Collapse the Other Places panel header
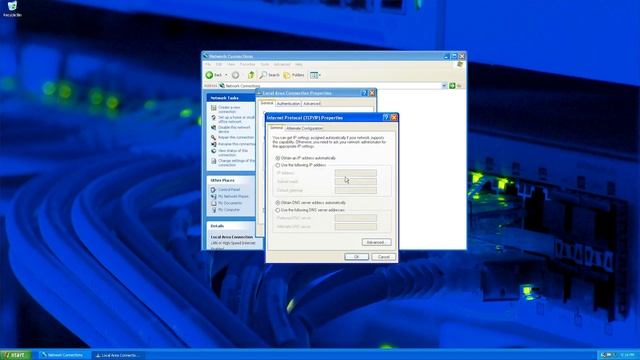Screen dimensions: 640x360 pos(231,180)
